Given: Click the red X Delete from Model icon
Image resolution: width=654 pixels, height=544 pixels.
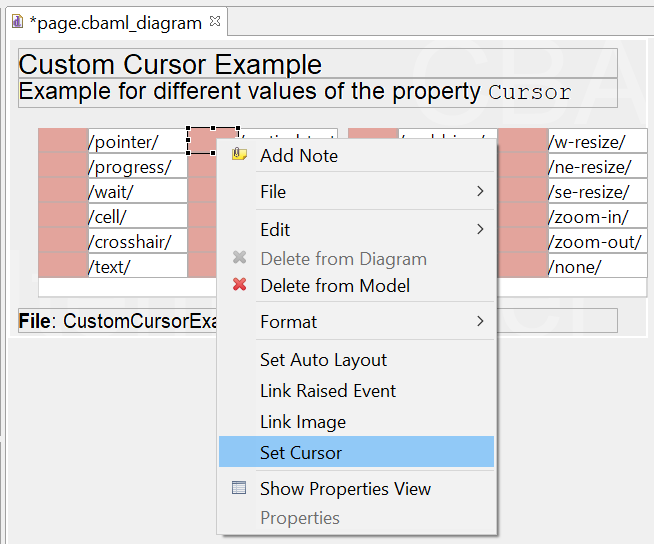Looking at the screenshot, I should (x=239, y=285).
